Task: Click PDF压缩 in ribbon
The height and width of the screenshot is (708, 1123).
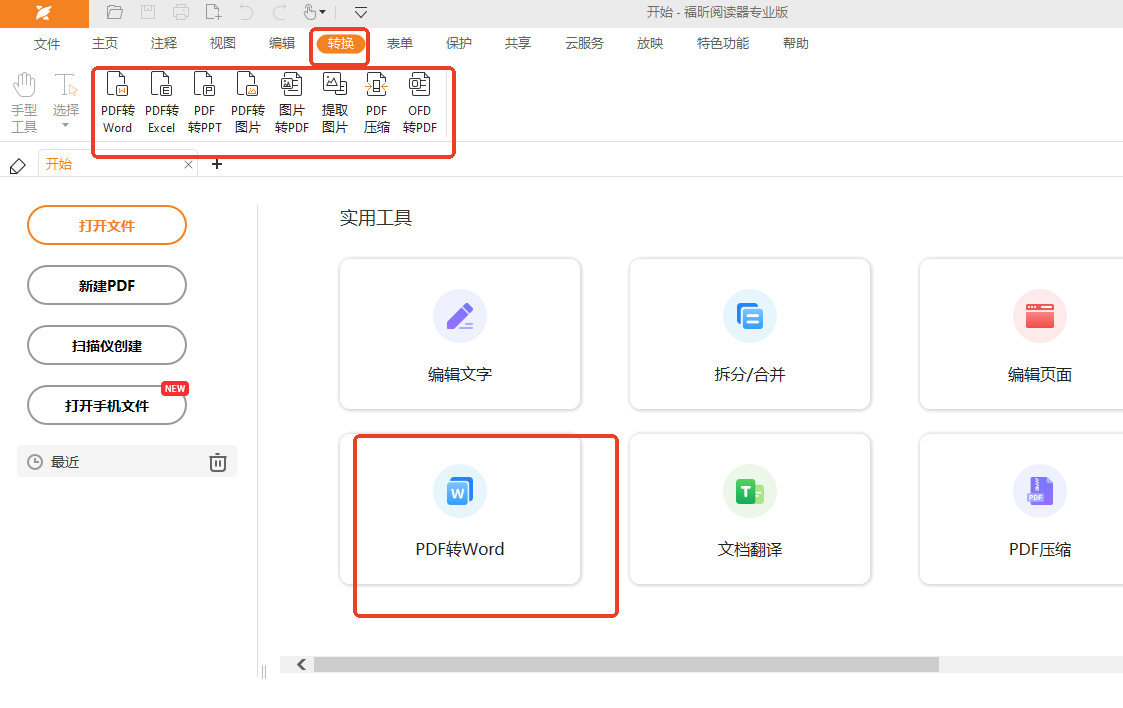Action: (377, 103)
